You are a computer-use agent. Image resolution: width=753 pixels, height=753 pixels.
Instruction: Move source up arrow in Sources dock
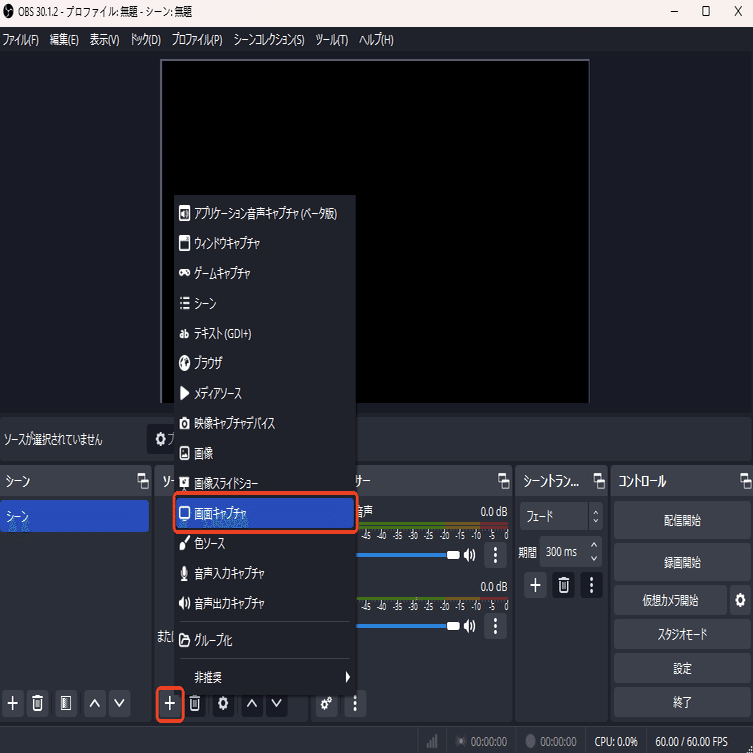pos(252,704)
